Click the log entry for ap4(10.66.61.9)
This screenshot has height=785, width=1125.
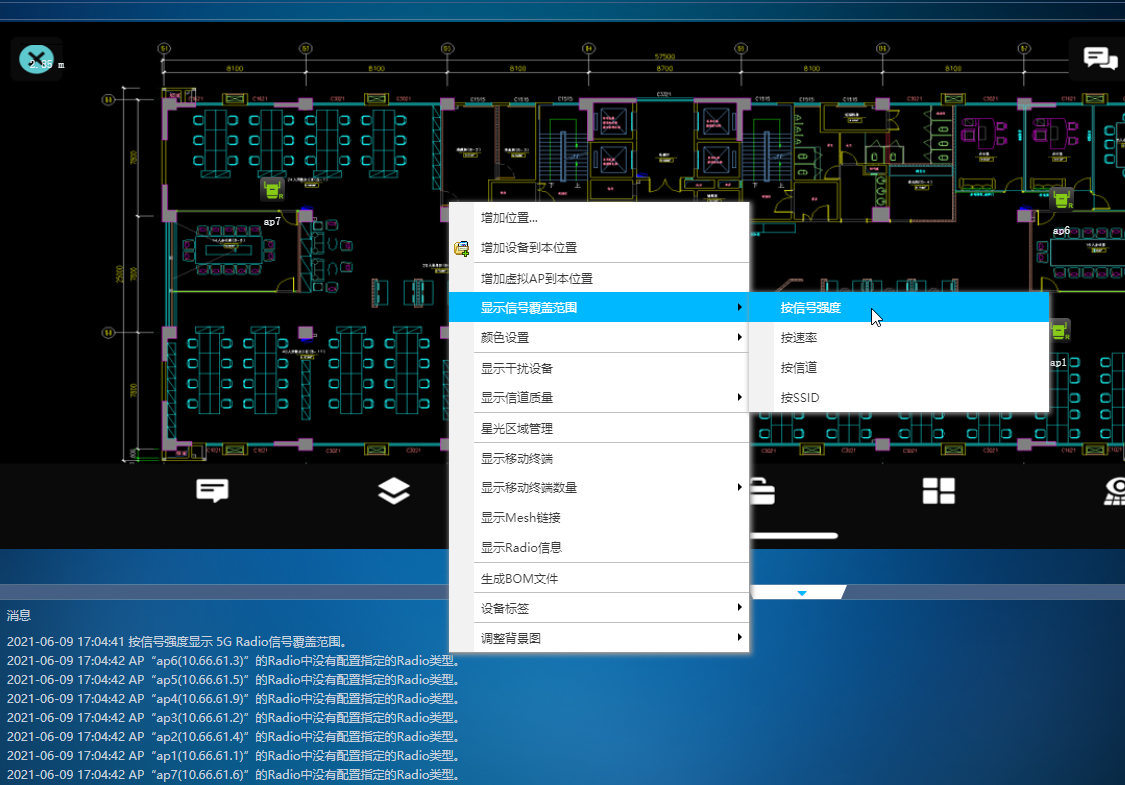(x=234, y=698)
